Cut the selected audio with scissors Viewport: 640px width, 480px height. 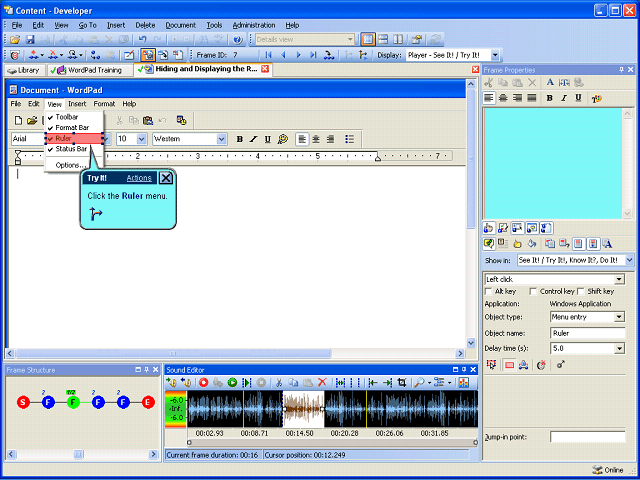[279, 382]
